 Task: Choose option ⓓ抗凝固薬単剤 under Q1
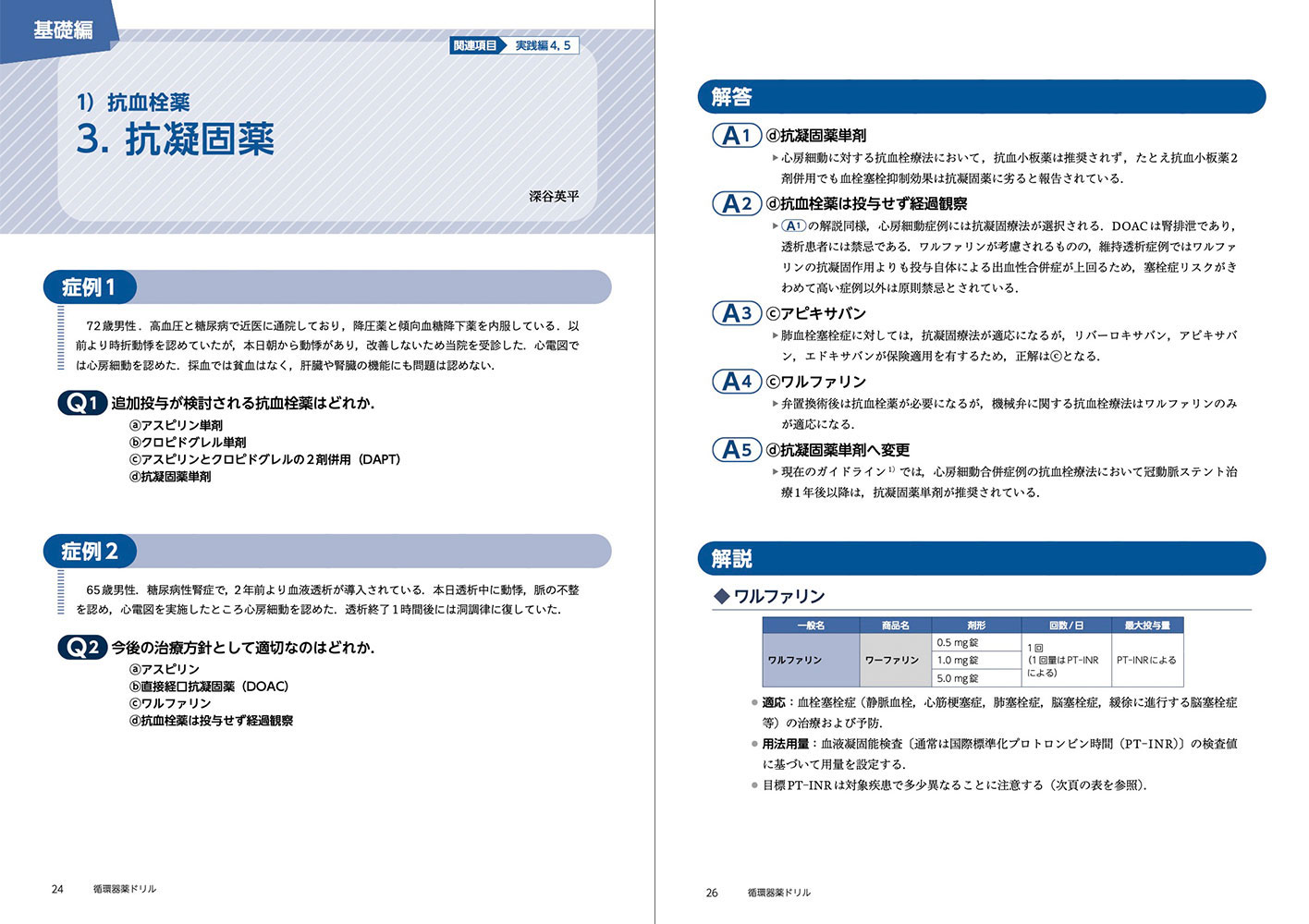pyautogui.click(x=170, y=477)
